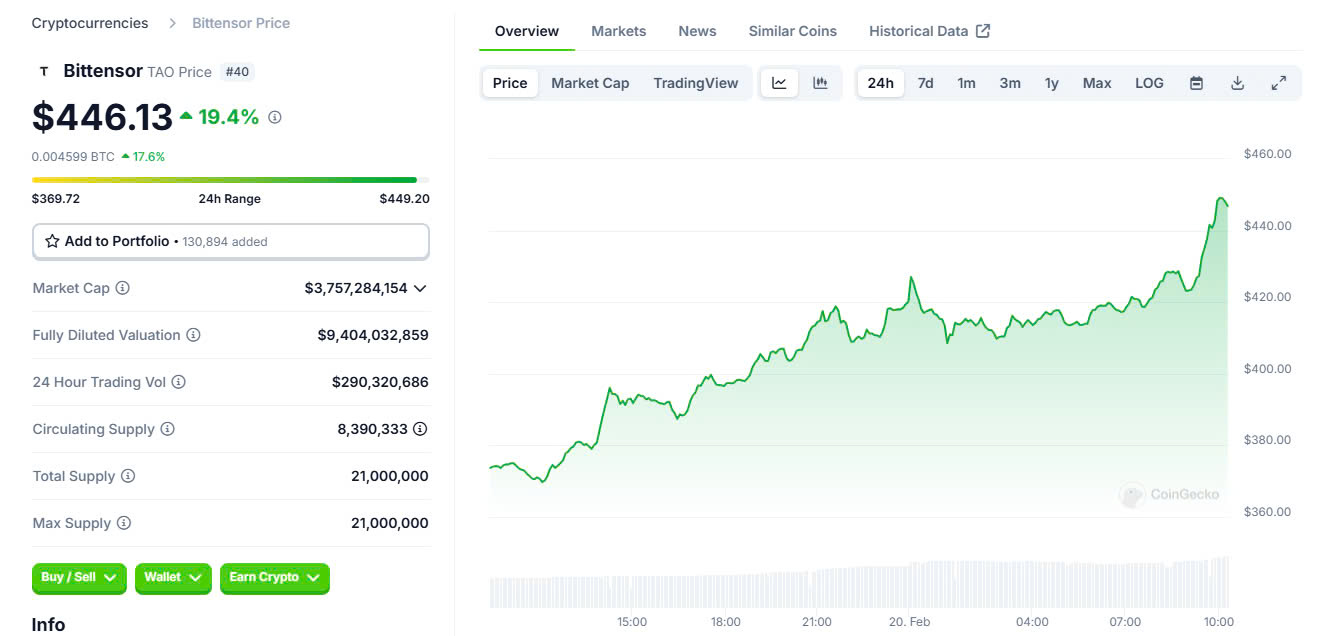
Task: Download chart data using download icon
Action: tap(1237, 83)
